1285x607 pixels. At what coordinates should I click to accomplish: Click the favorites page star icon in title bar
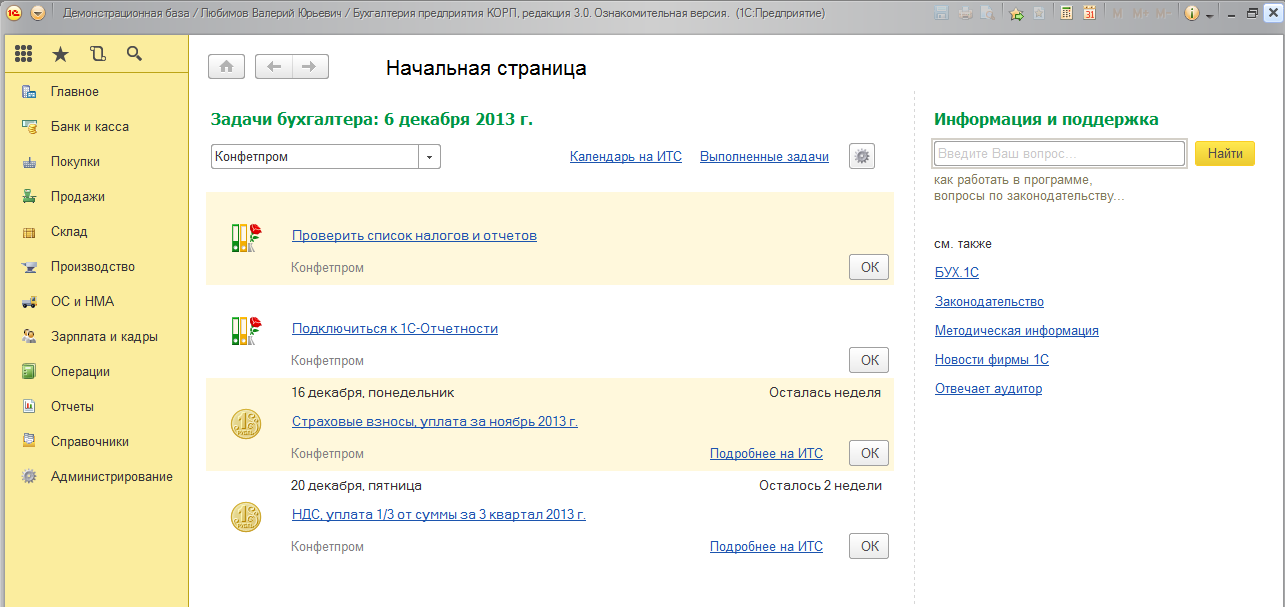click(x=1040, y=13)
